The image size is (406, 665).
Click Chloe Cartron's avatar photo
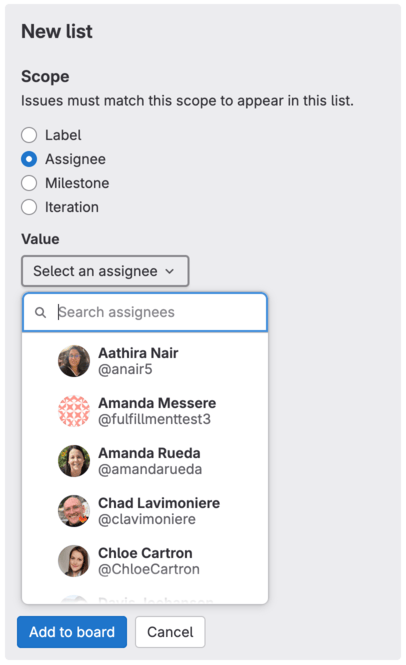point(74,561)
